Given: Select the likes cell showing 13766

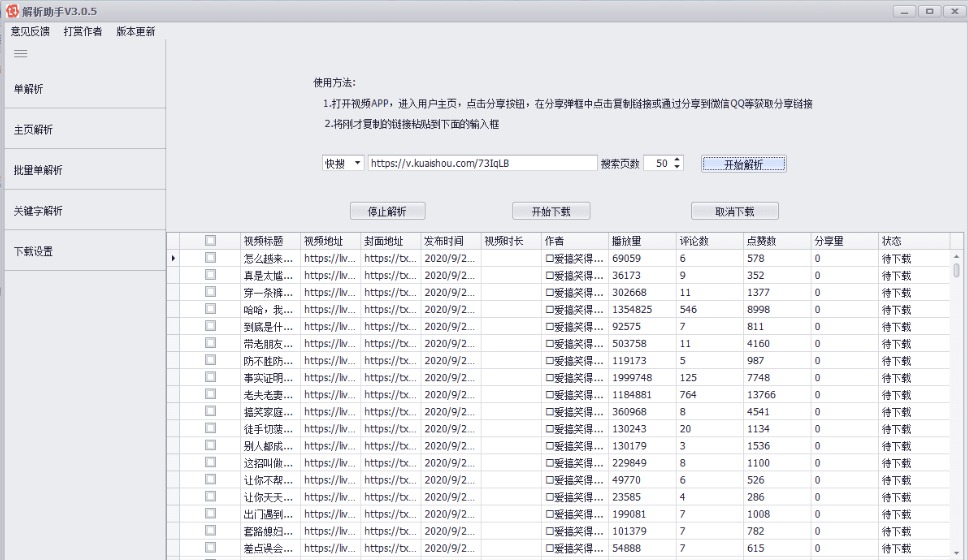Looking at the screenshot, I should [x=777, y=395].
